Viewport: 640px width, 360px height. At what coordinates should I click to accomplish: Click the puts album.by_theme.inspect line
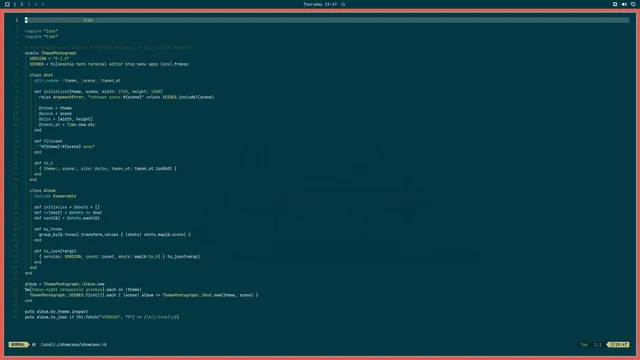(56, 311)
